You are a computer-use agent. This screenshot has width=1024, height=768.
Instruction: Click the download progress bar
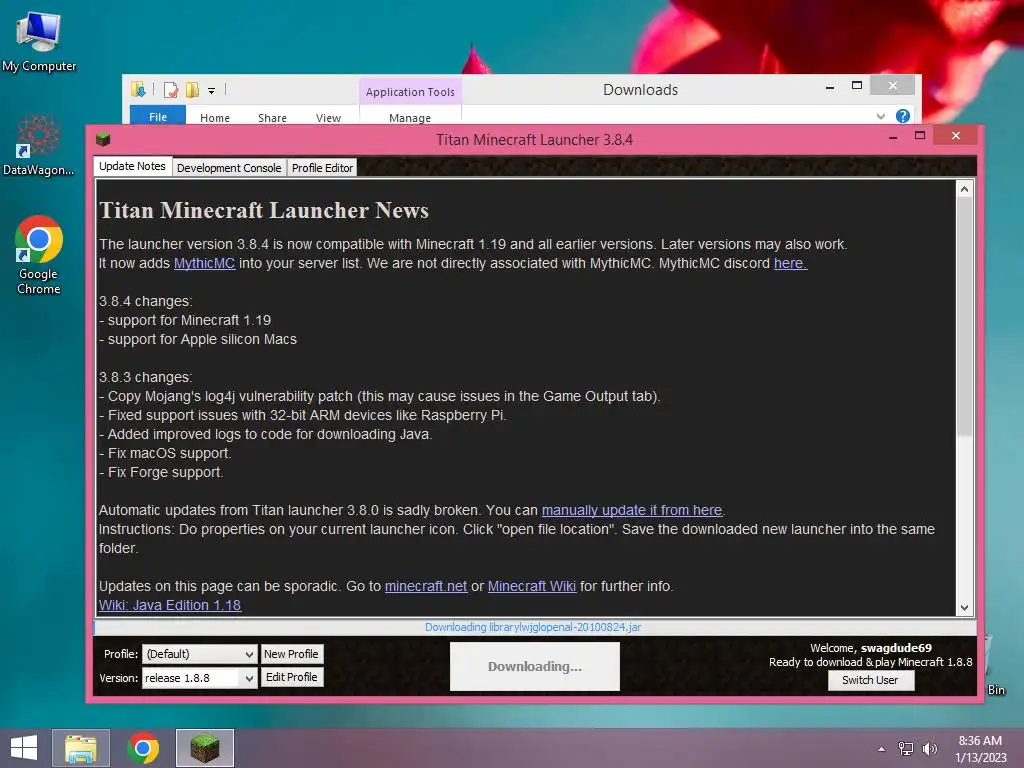[535, 627]
